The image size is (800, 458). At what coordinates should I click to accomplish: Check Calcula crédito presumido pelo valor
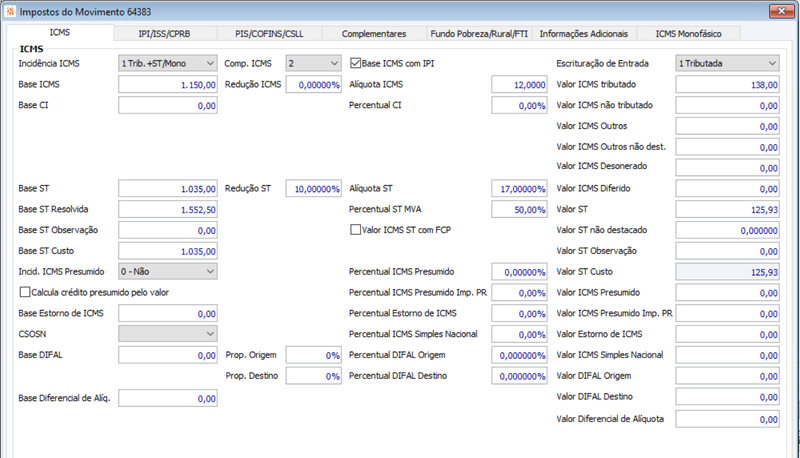click(24, 292)
